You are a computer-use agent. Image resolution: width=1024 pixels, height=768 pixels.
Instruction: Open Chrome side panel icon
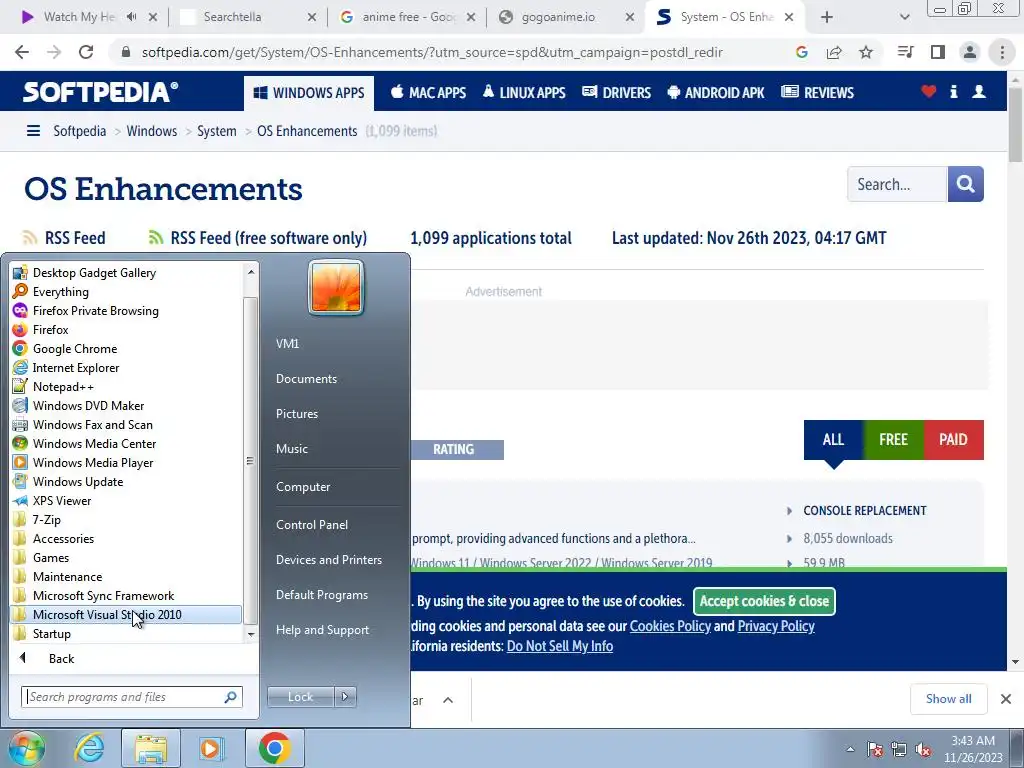pos(938,52)
